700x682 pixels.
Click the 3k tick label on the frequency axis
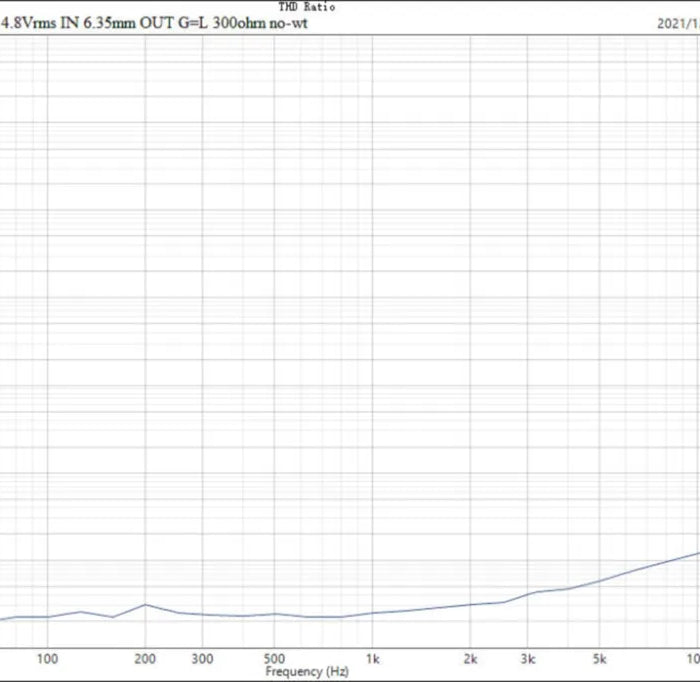point(528,659)
